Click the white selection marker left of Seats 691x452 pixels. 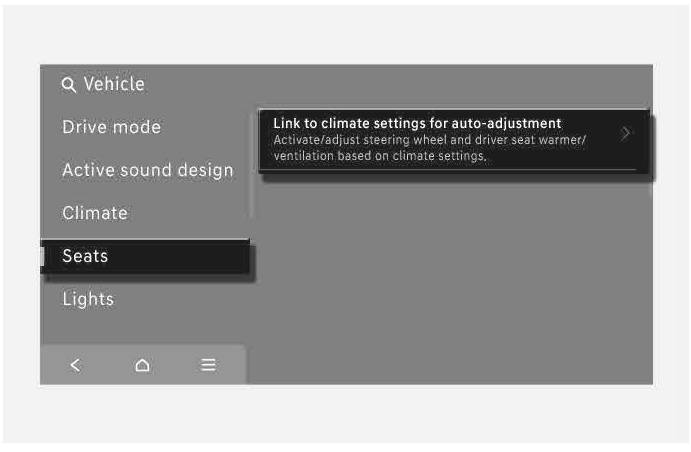click(x=42, y=256)
